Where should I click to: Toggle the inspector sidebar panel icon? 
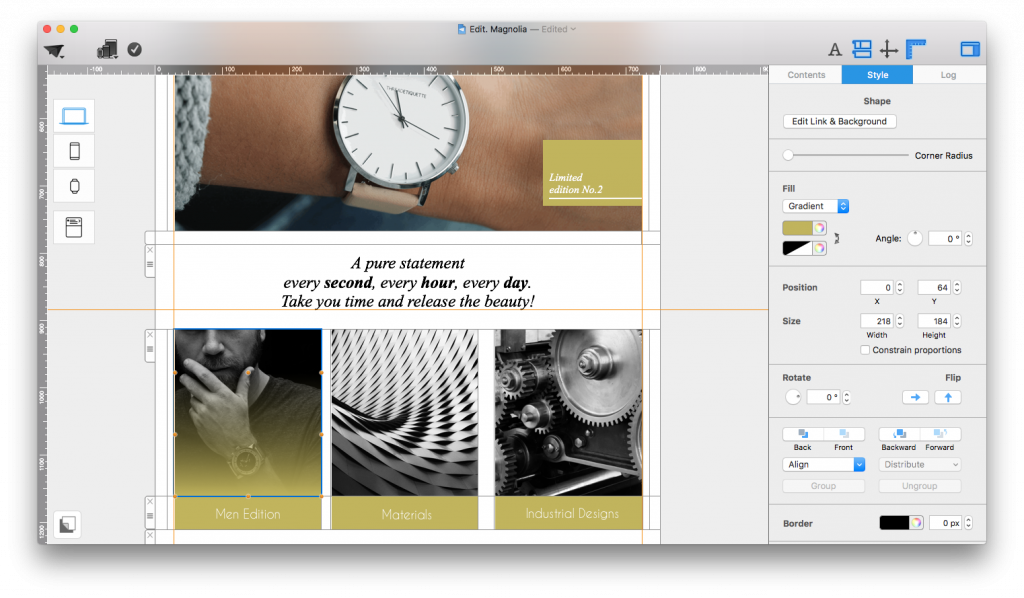pos(970,49)
